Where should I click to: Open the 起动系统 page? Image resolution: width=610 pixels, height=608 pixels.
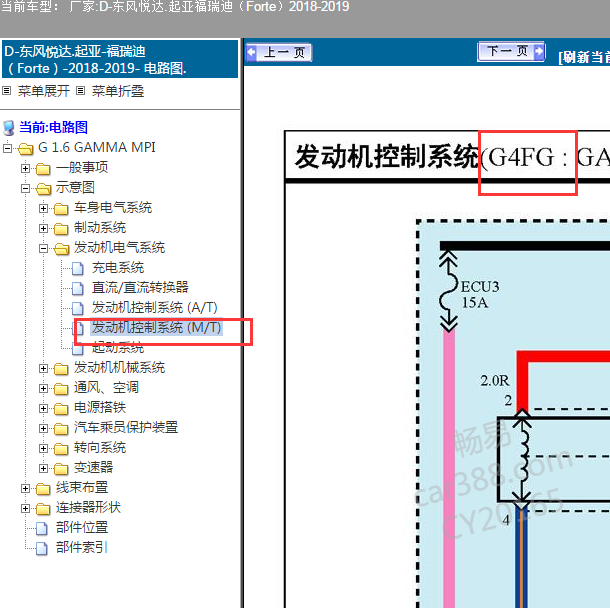click(x=118, y=348)
